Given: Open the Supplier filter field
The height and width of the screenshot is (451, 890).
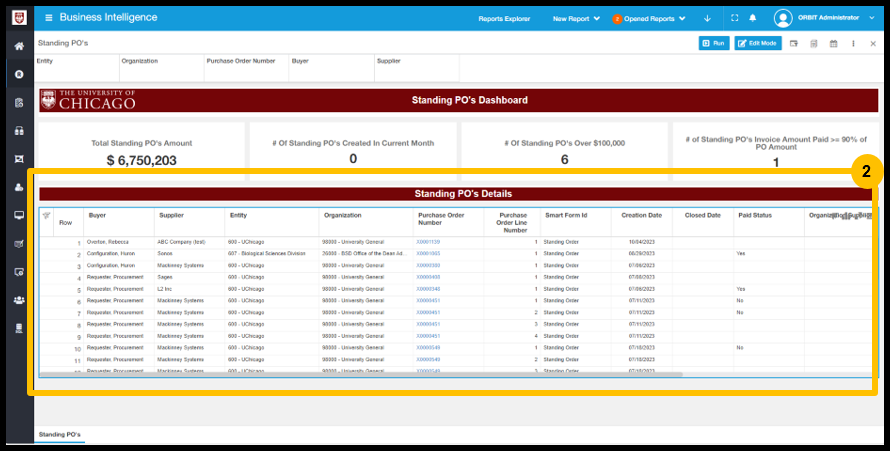Looking at the screenshot, I should pyautogui.click(x=417, y=68).
